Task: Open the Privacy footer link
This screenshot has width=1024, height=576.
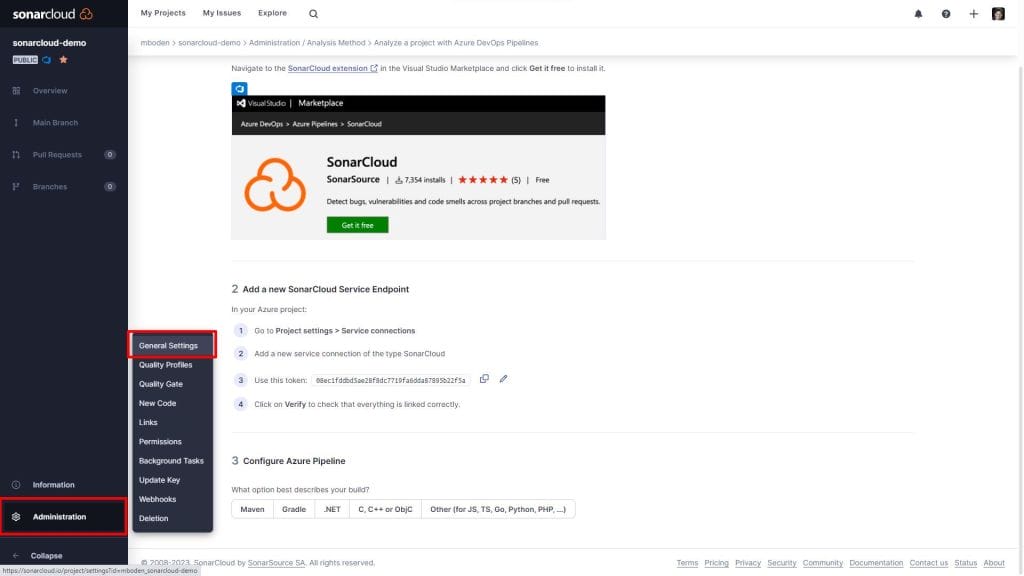Action: 748,563
